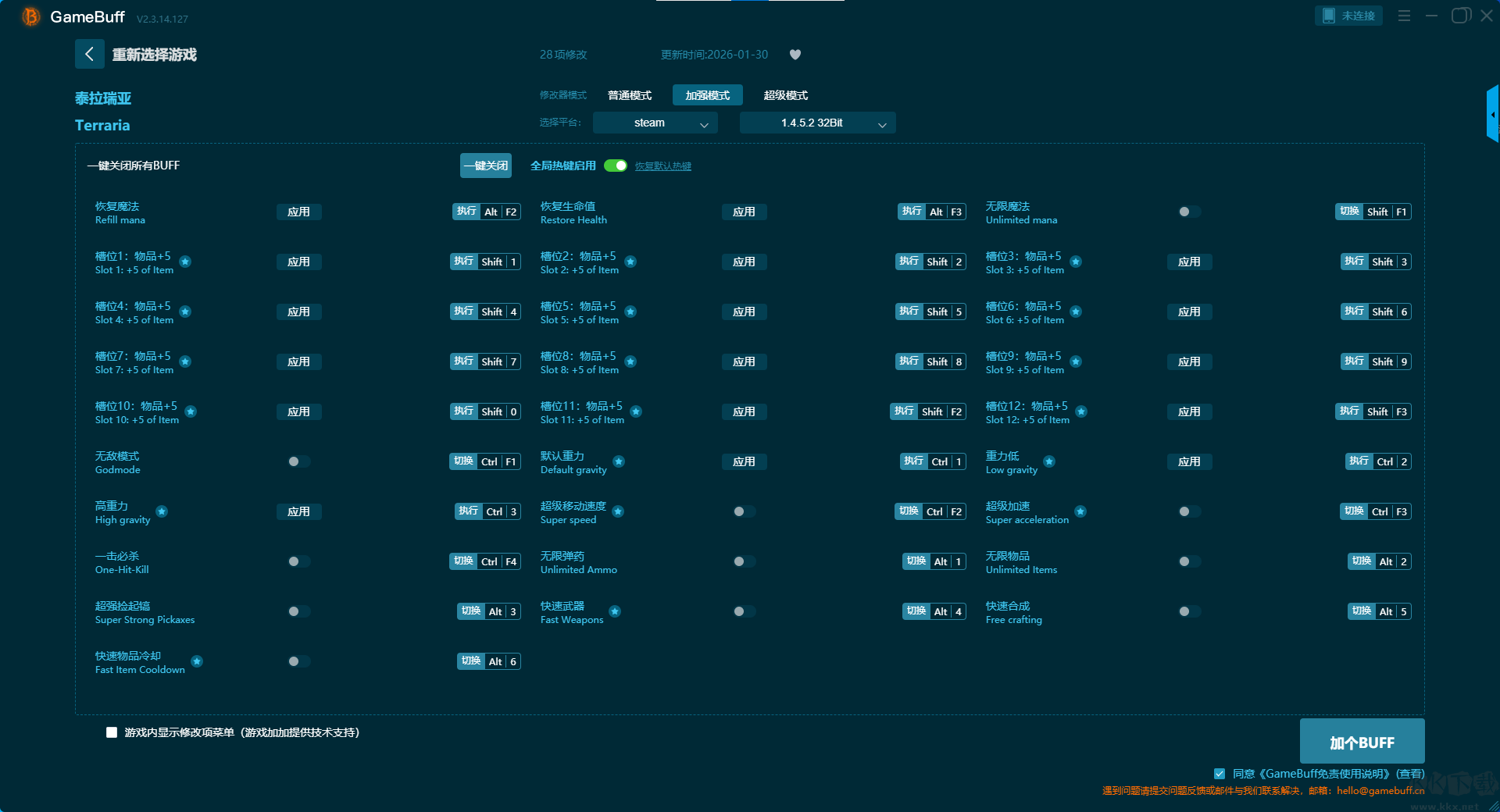Apply the Refill mana cheat

pyautogui.click(x=298, y=212)
